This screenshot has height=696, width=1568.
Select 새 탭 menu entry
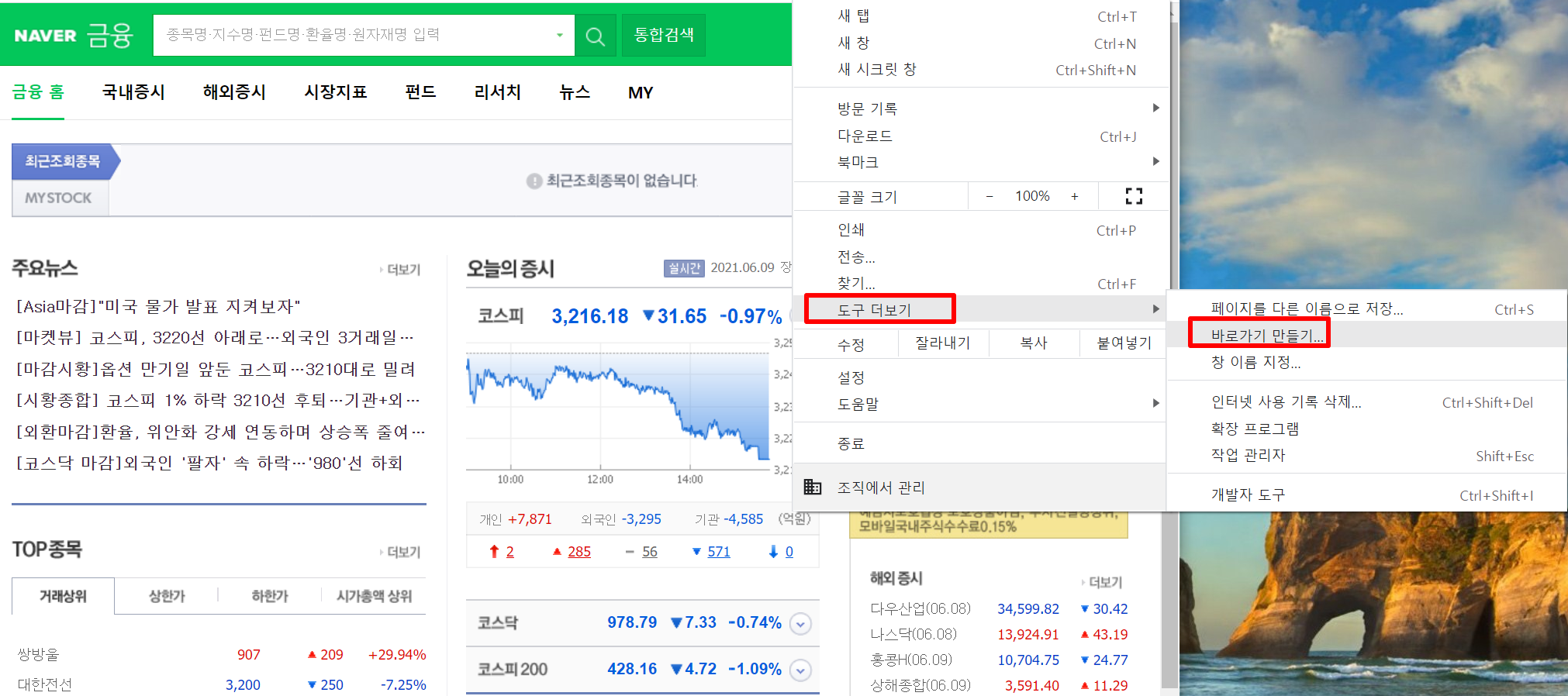(x=980, y=16)
